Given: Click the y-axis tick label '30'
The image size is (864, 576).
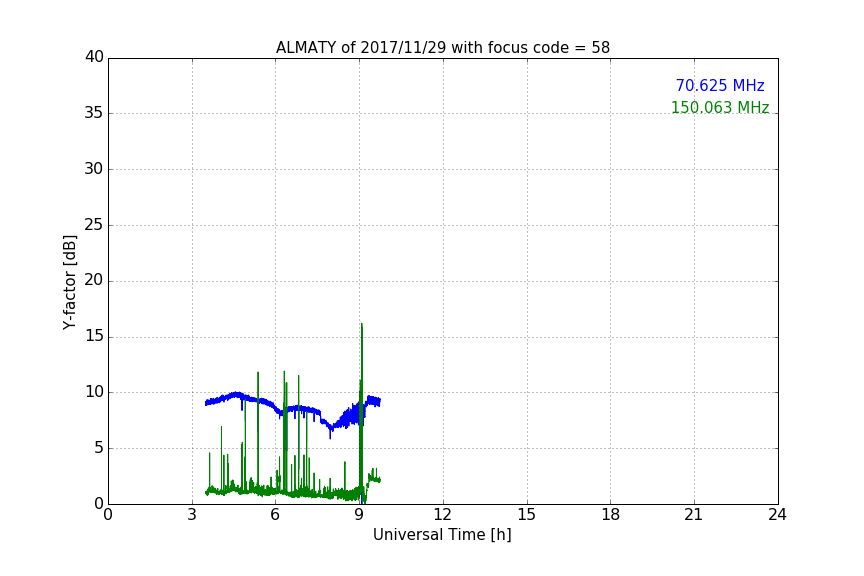Looking at the screenshot, I should (94, 169).
